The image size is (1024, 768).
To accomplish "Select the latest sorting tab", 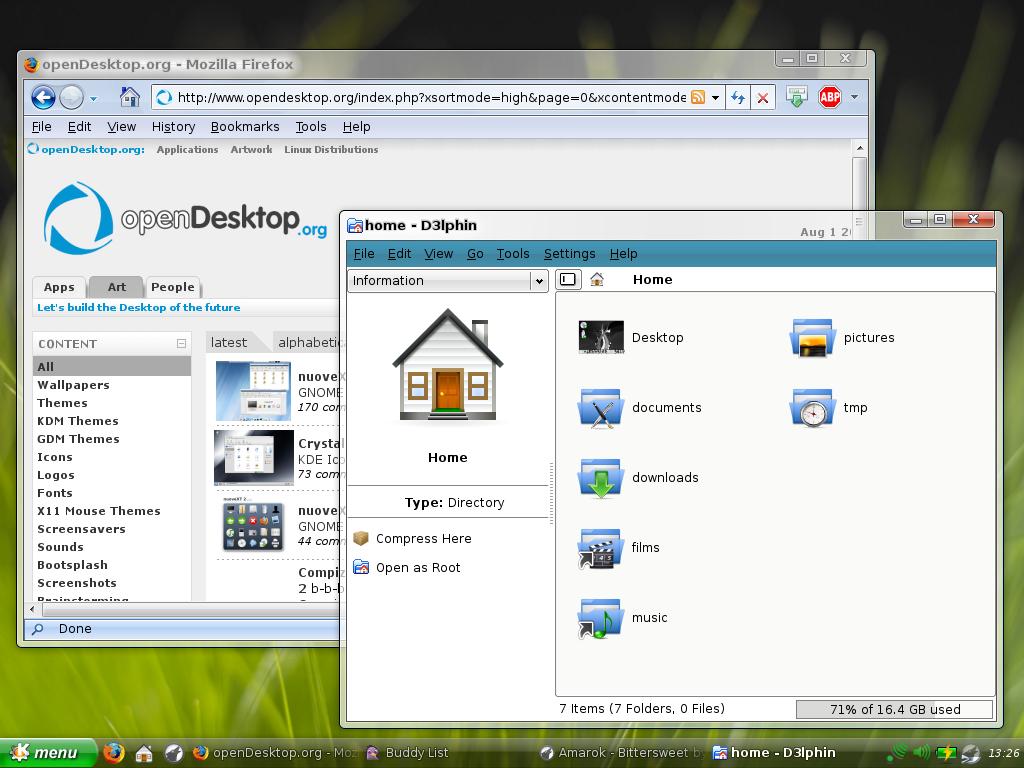I will click(229, 342).
